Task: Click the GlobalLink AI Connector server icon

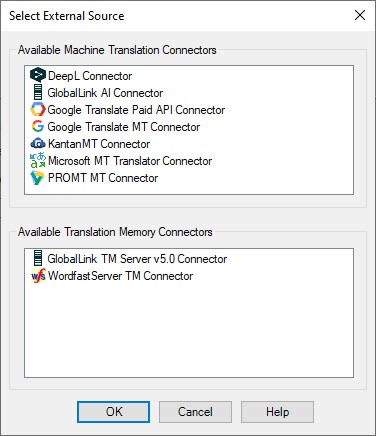Action: [x=38, y=92]
